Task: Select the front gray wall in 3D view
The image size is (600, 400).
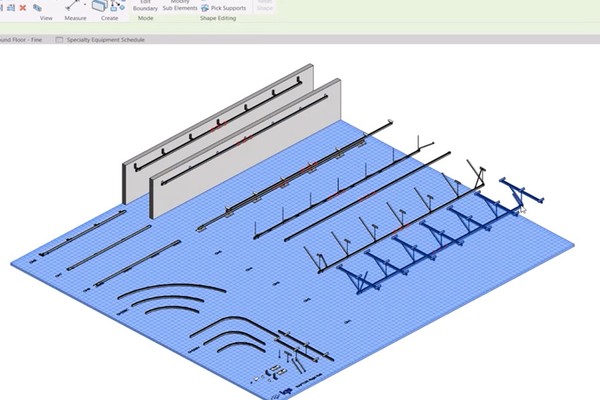Action: pos(240,148)
